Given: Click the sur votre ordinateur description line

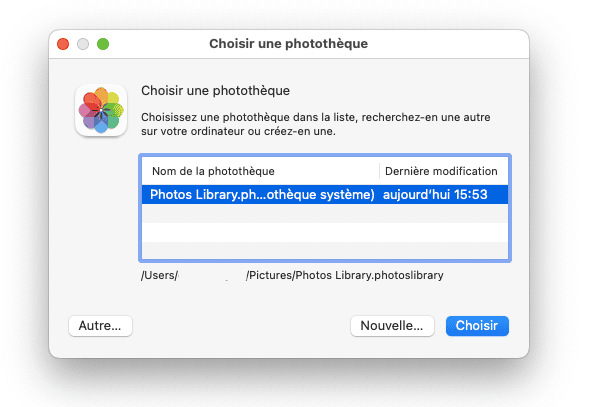Looking at the screenshot, I should pyautogui.click(x=238, y=131).
